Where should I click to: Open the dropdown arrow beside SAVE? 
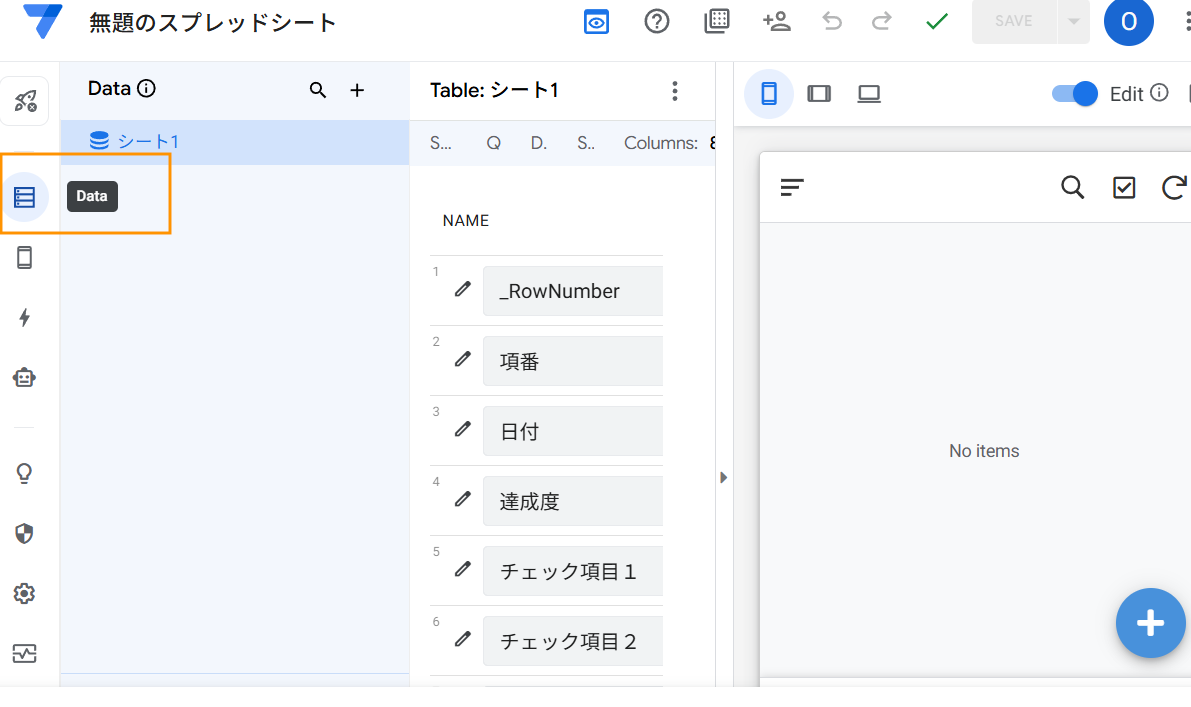coord(1074,22)
